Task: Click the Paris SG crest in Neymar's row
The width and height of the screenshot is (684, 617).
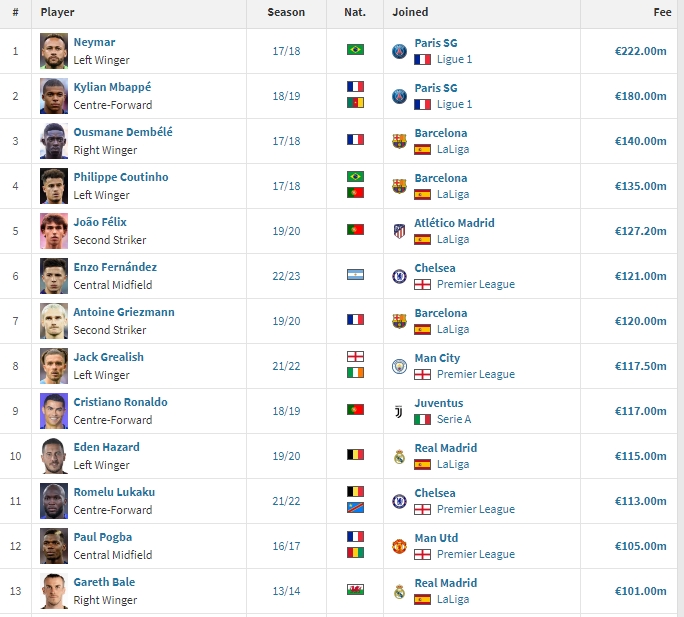Action: pyautogui.click(x=399, y=51)
